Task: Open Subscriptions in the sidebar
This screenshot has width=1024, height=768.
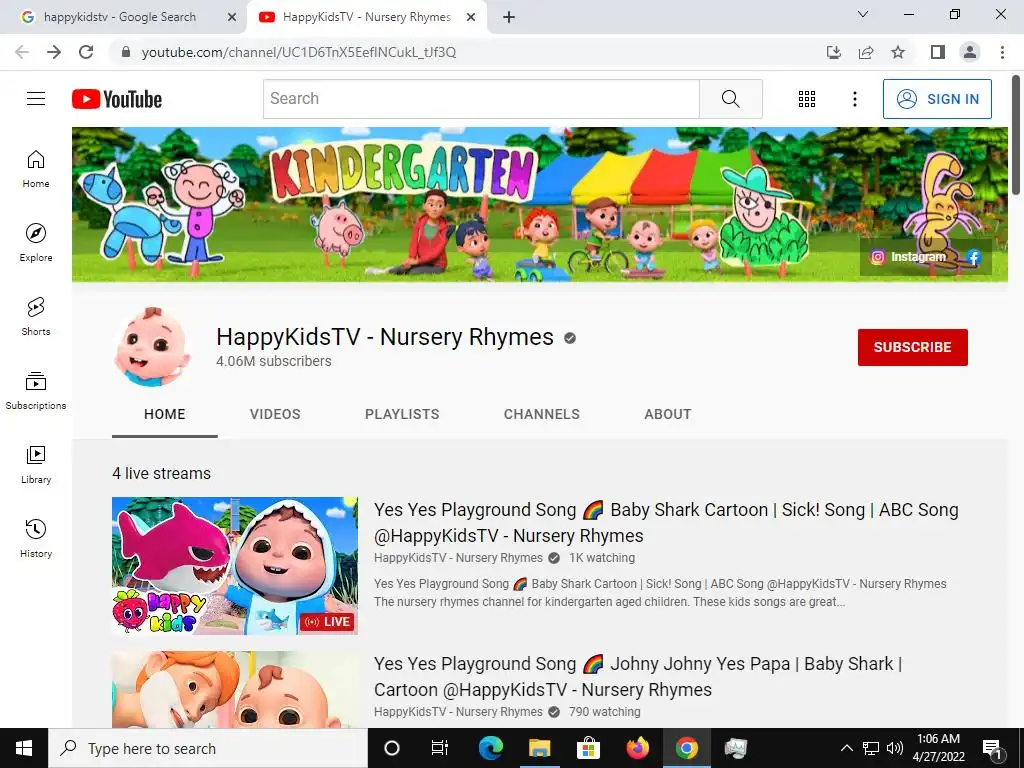Action: point(36,391)
